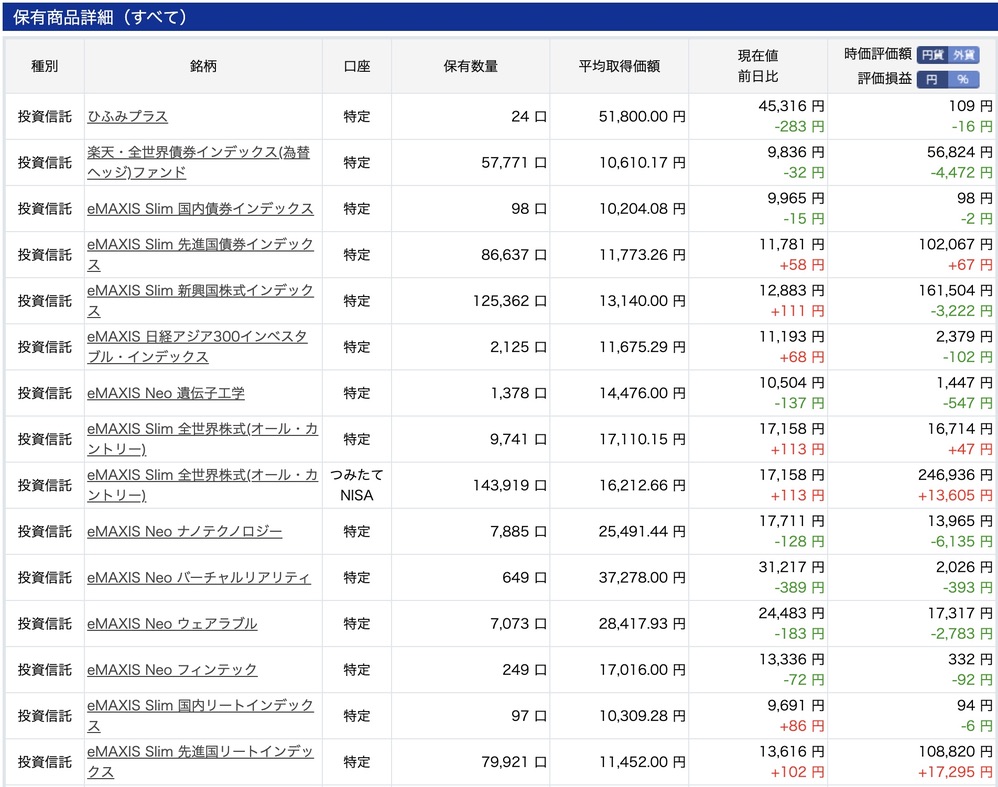
Task: Click day change value +86 円
Action: 801,726
